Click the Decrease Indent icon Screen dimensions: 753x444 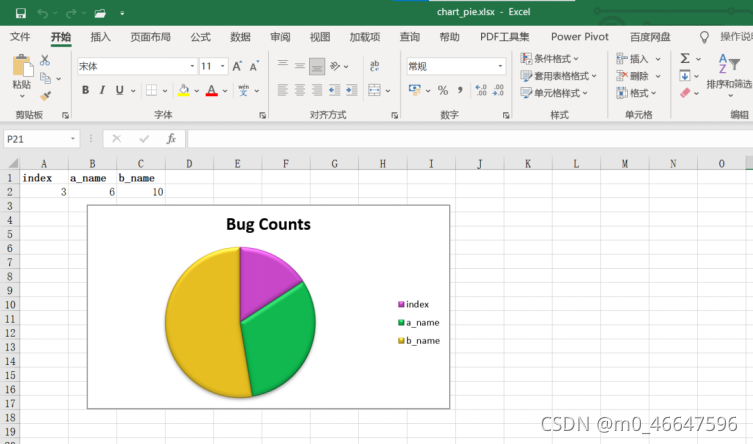point(334,90)
